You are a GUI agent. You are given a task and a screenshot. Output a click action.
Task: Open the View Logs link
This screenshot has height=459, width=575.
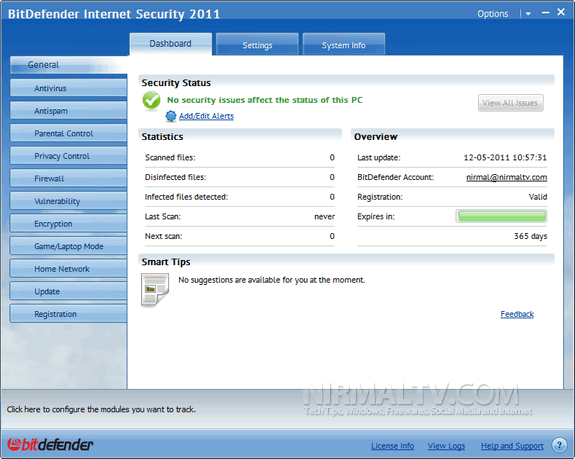446,446
